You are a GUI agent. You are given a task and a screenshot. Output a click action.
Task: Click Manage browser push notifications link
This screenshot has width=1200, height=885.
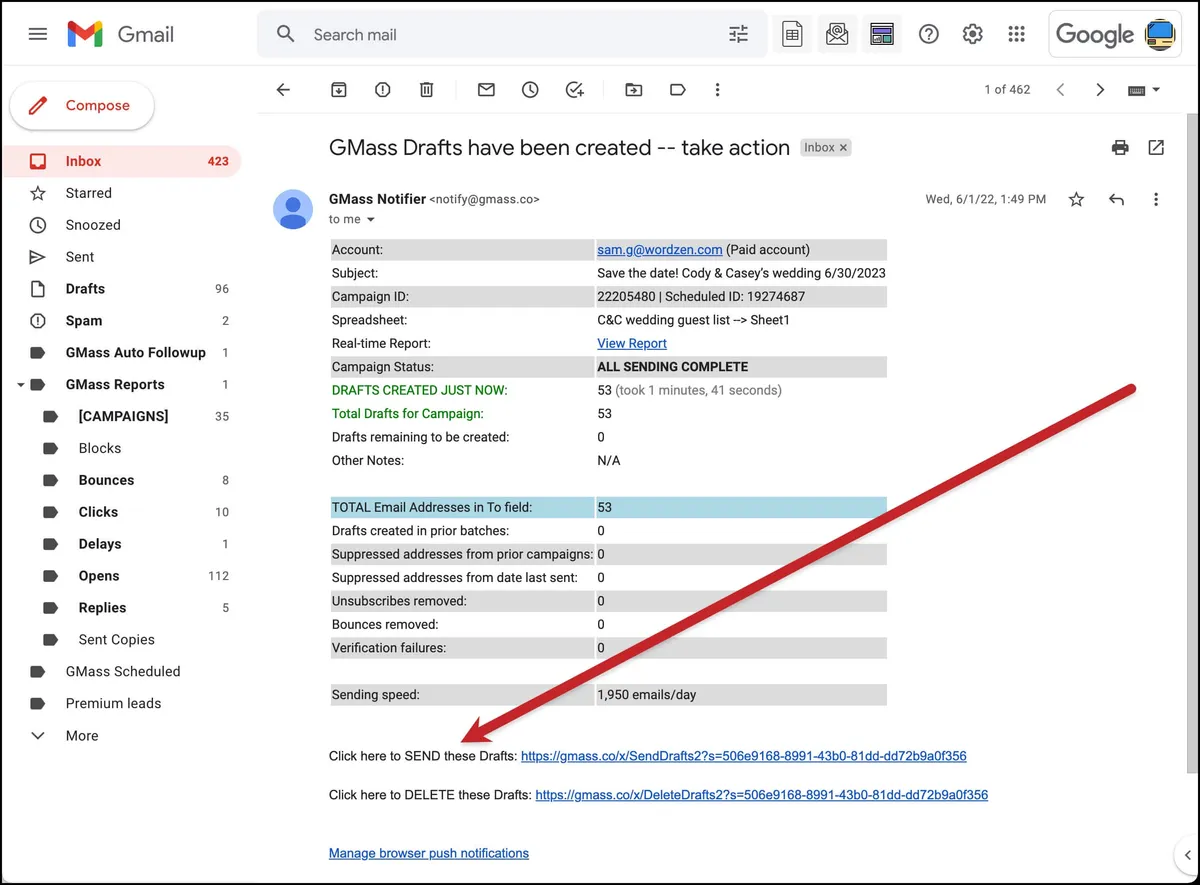tap(429, 853)
